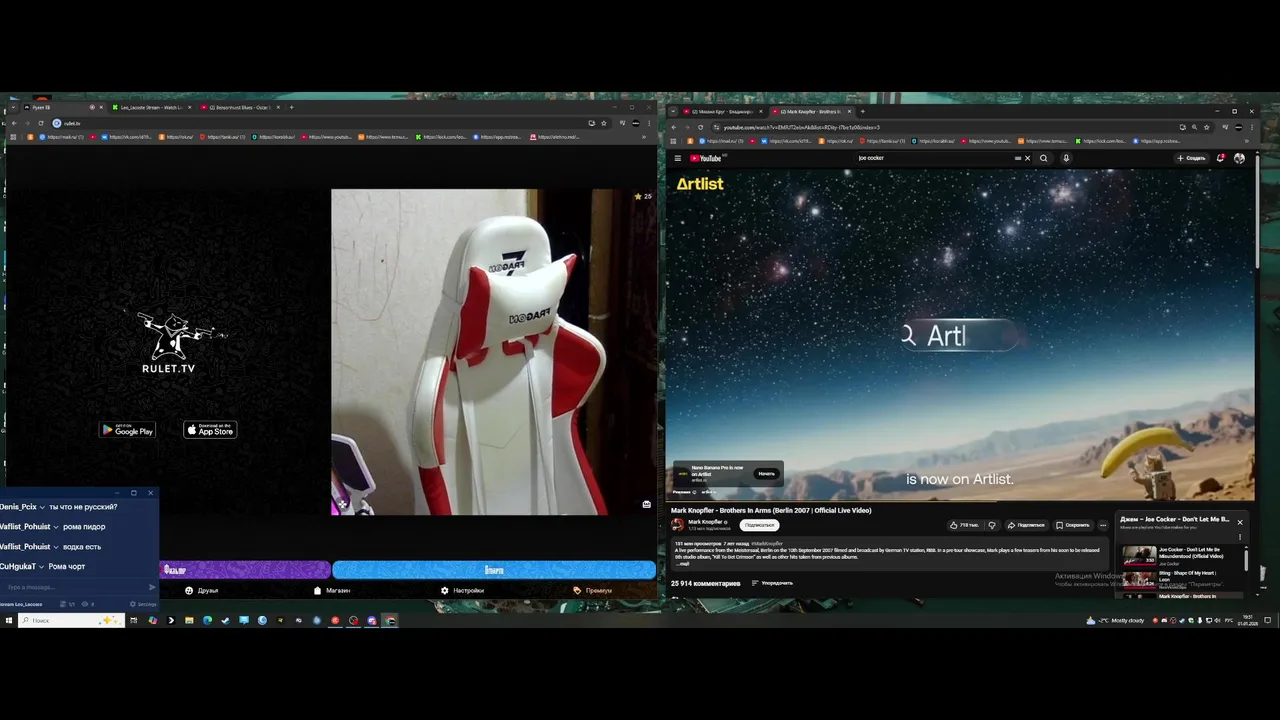Open new tab in the YouTube browser window
The height and width of the screenshot is (720, 1280).
point(862,111)
